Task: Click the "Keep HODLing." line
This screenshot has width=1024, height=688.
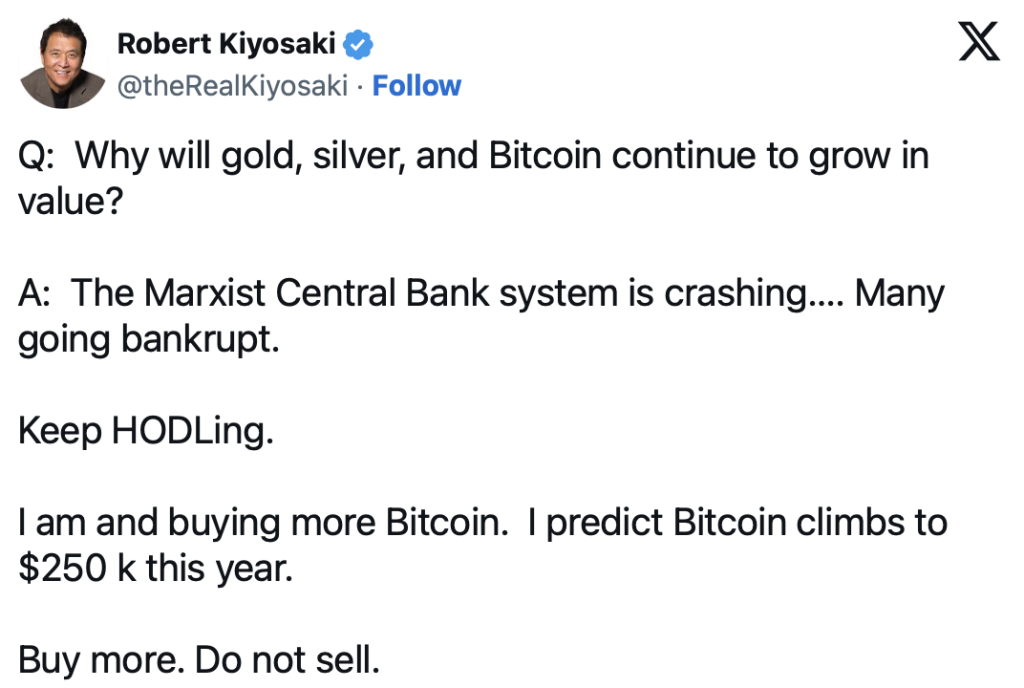Action: click(x=146, y=431)
